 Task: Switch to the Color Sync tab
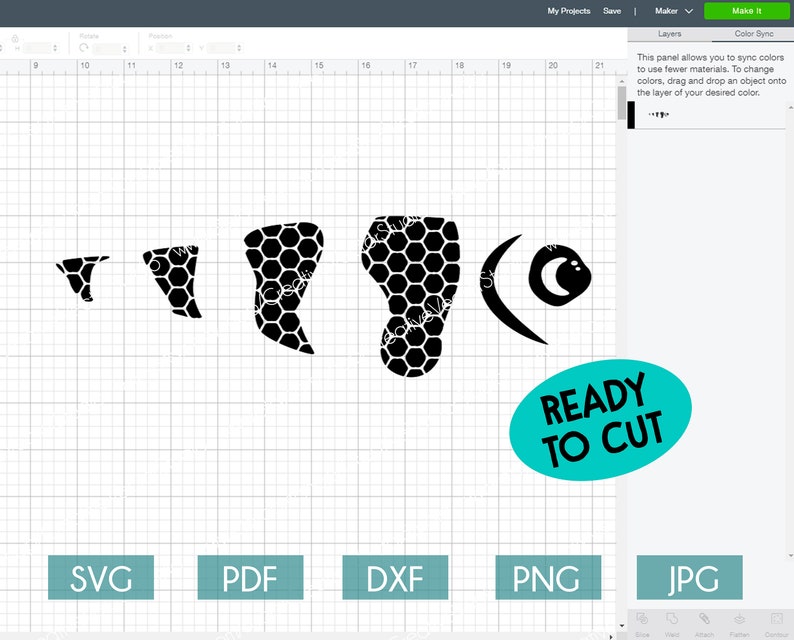(753, 34)
